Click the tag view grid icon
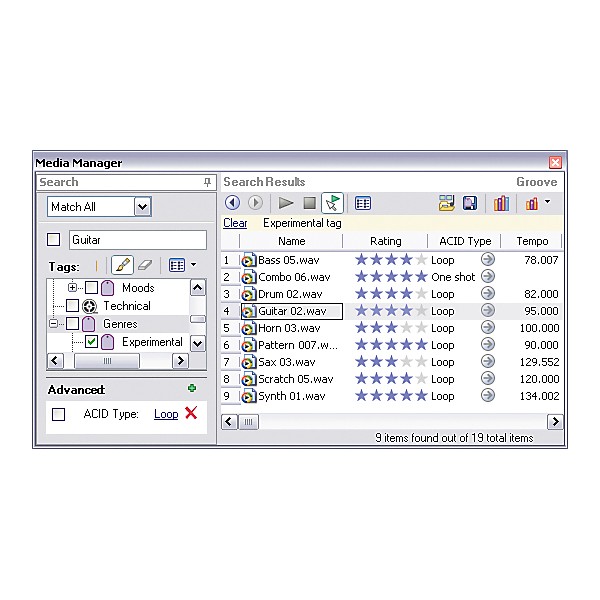The width and height of the screenshot is (600, 600). click(177, 265)
